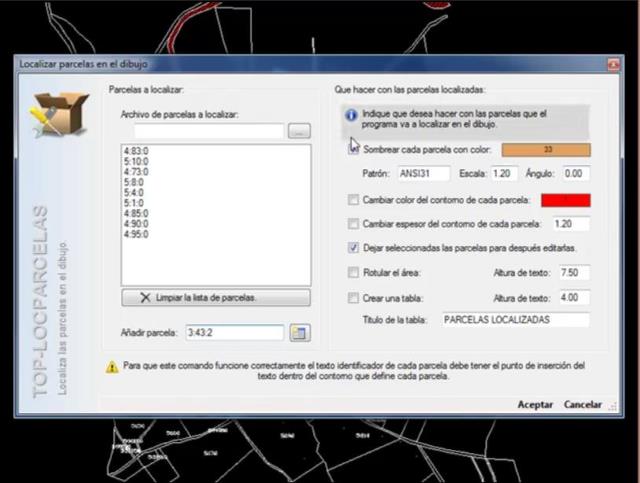
Task: Select parcel 4:73:0 in the list
Action: (136, 172)
